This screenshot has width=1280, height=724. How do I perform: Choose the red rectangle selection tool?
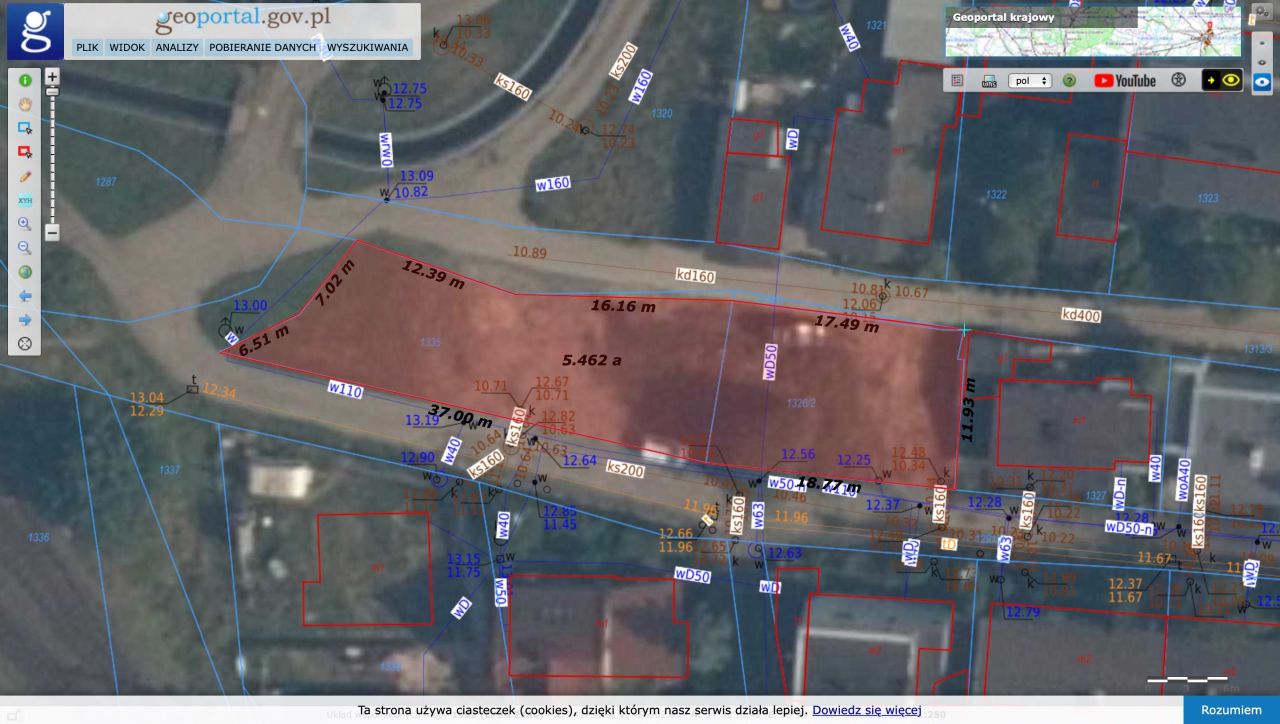coord(25,152)
